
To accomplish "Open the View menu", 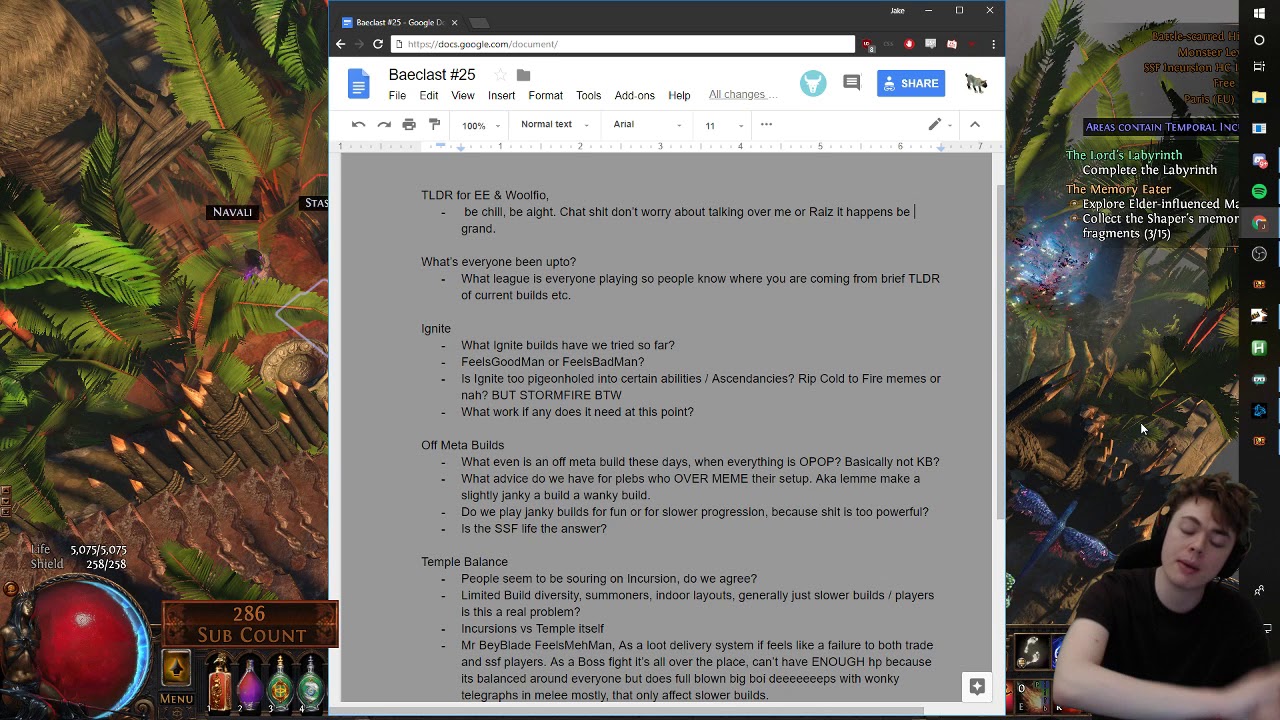I will 462,95.
